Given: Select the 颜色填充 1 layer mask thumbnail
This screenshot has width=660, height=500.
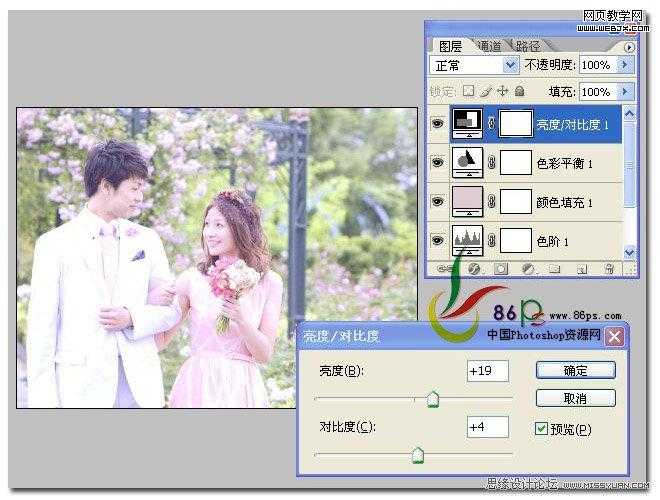Looking at the screenshot, I should point(516,201).
